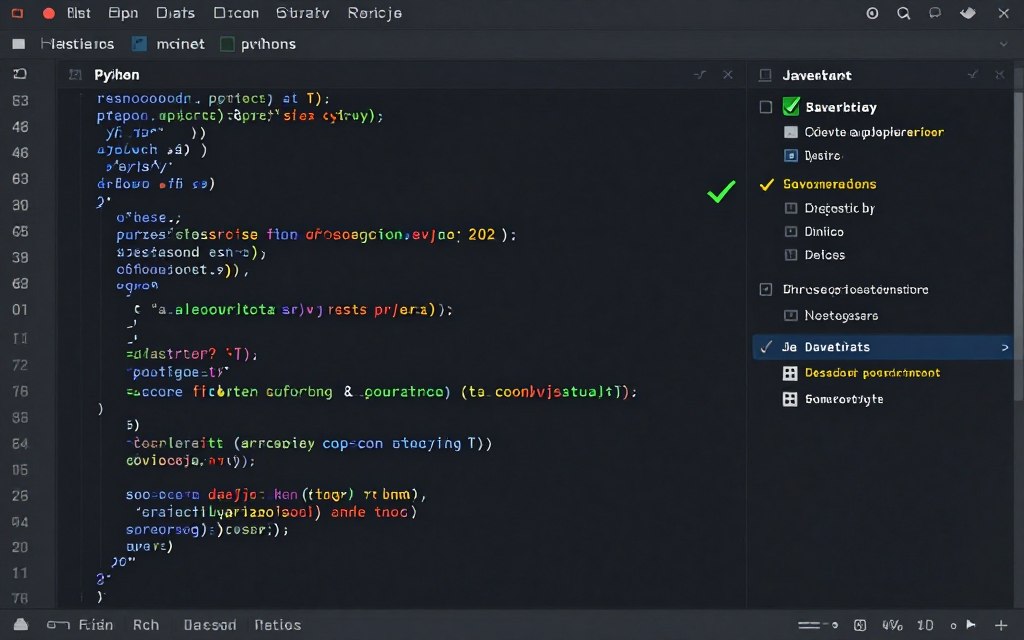
Task: Toggle the Dhrosepdoaetdenstiore checkbox
Action: pyautogui.click(x=766, y=289)
